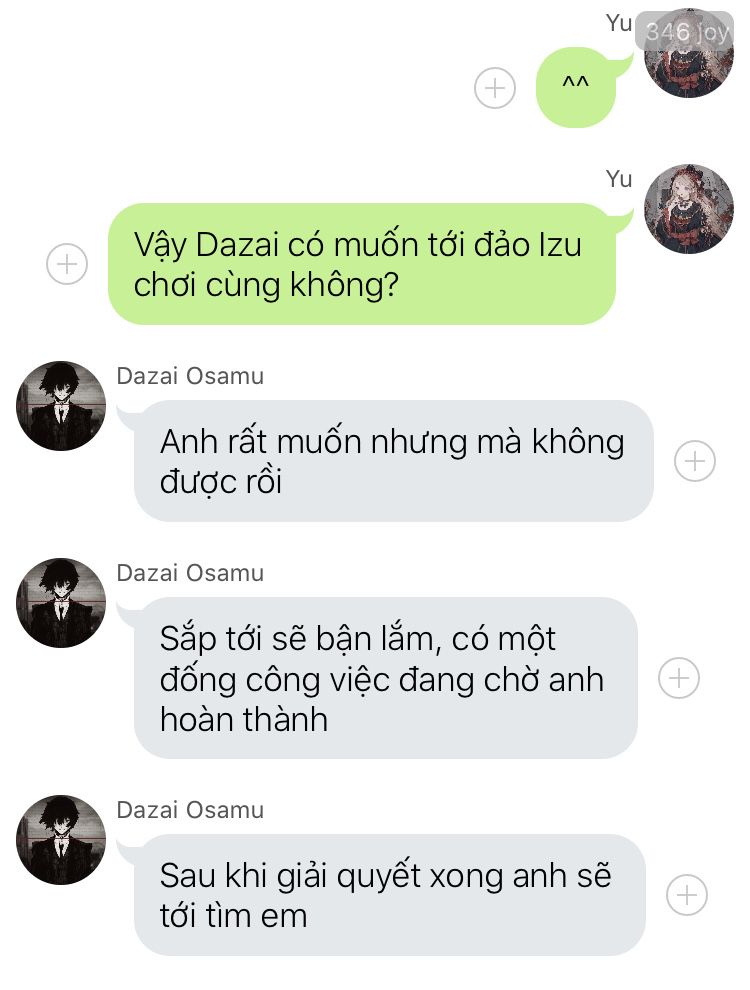The image size is (750, 990).
Task: Open Yu's avatar beside the "^^" message
Action: 689,53
